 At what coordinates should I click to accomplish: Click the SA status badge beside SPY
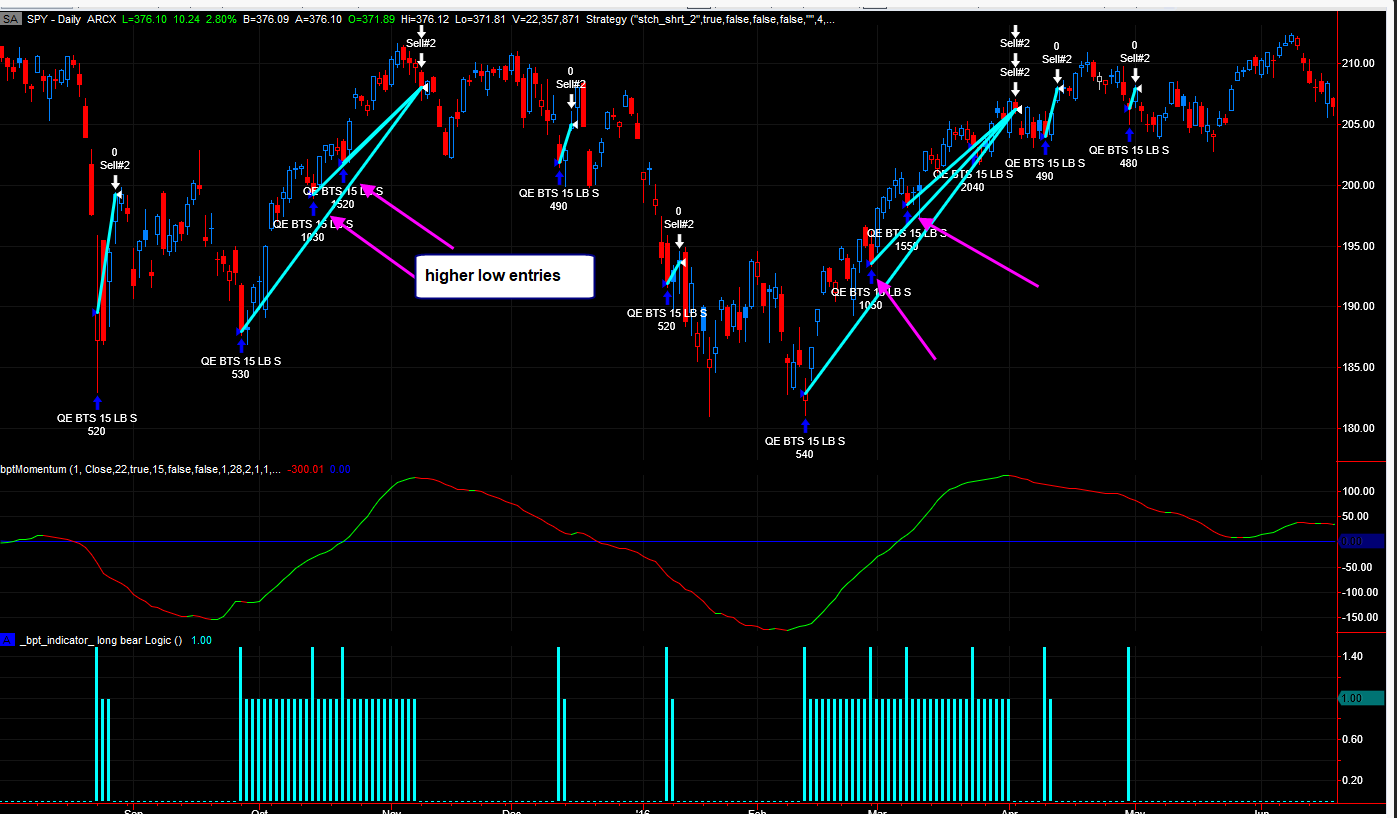tap(10, 19)
